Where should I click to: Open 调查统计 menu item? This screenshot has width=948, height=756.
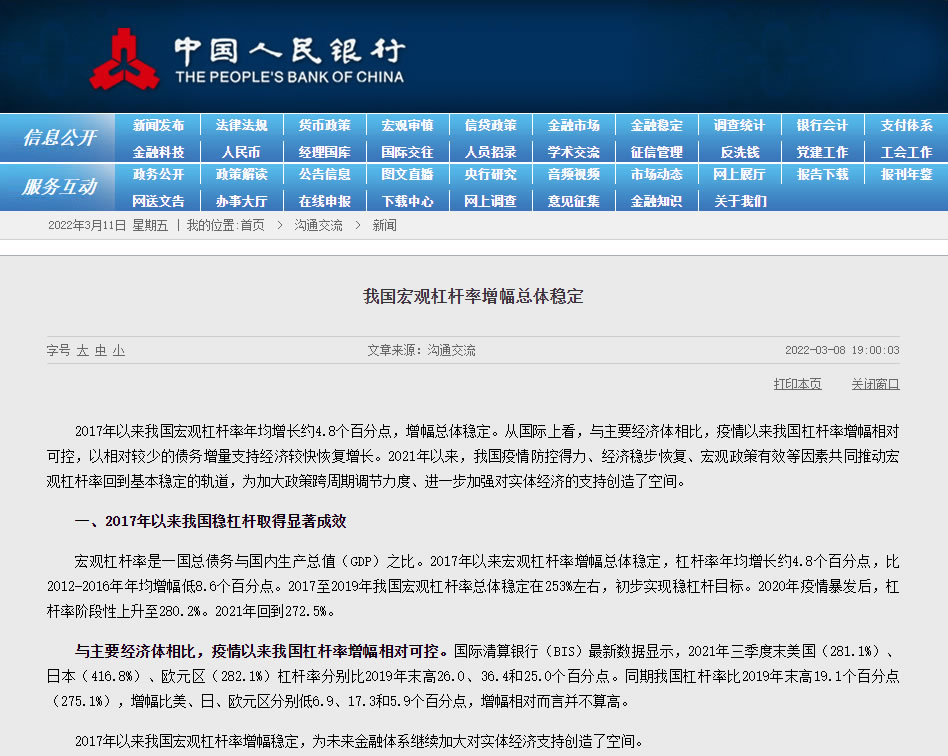click(739, 126)
